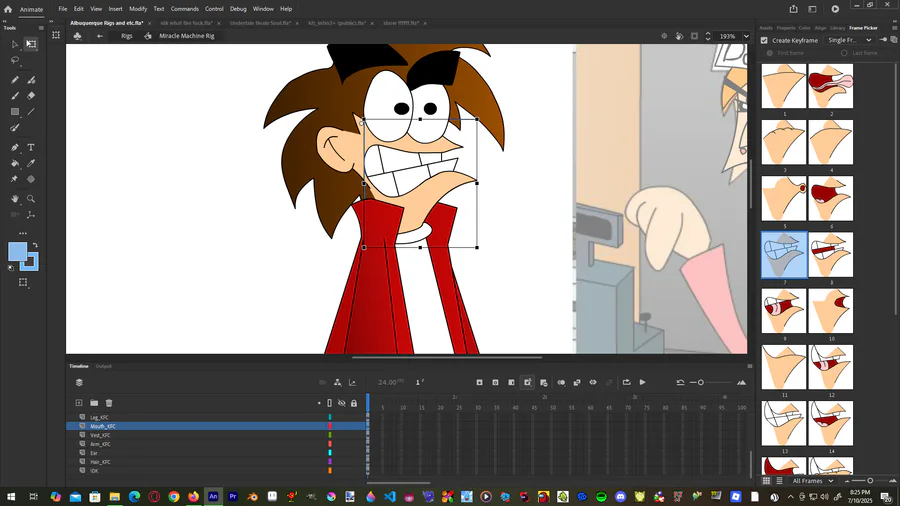Open the All Frames filter dropdown

click(x=812, y=481)
